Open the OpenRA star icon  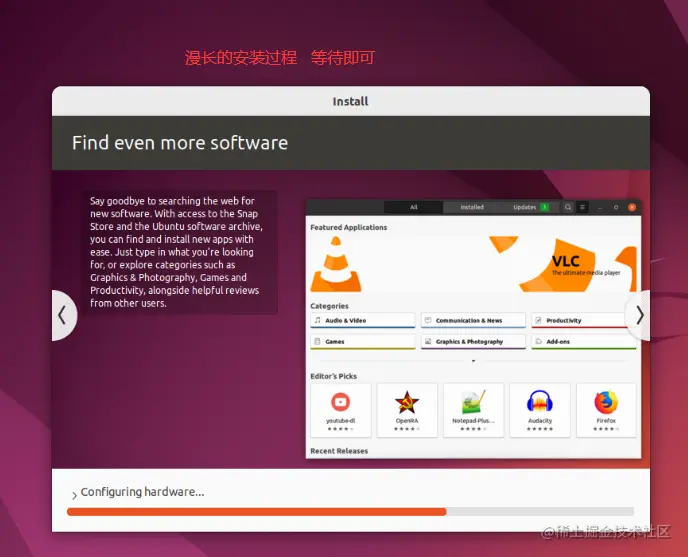pos(407,402)
